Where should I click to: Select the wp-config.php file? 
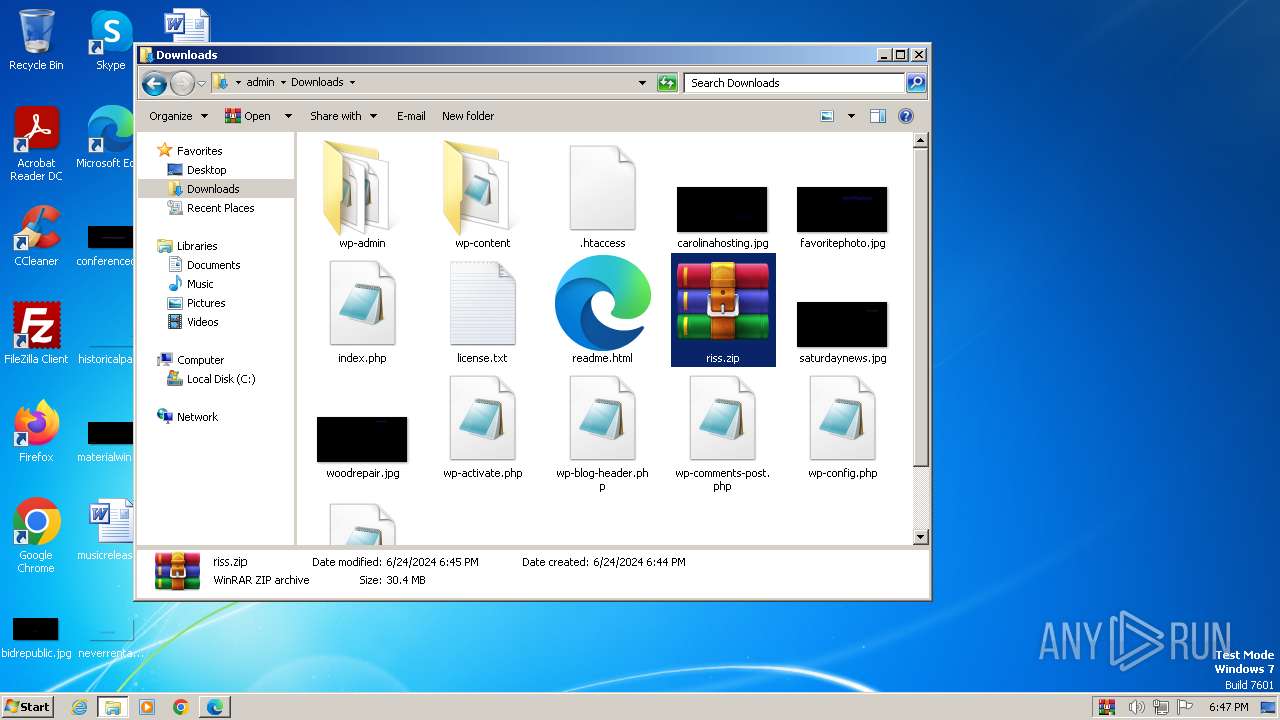pos(842,428)
